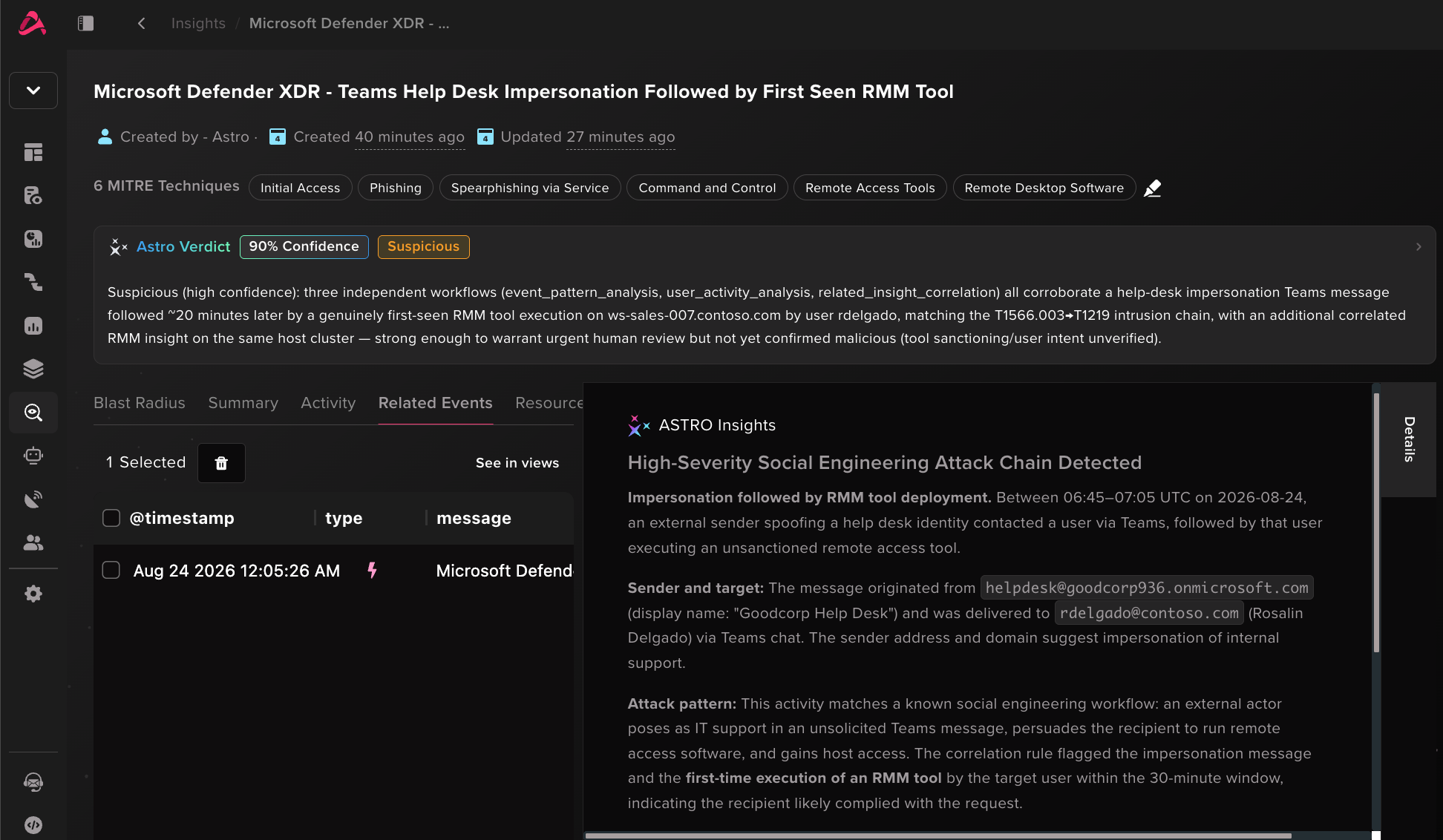Expand the sidebar workspace dropdown chevron
Screen dimensions: 1443x840
click(33, 91)
